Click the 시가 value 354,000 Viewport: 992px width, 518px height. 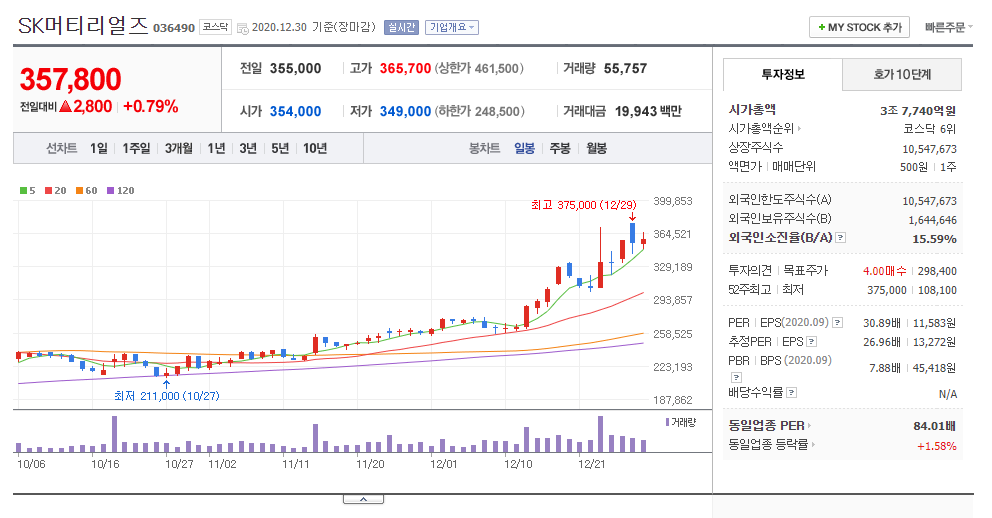pyautogui.click(x=295, y=111)
